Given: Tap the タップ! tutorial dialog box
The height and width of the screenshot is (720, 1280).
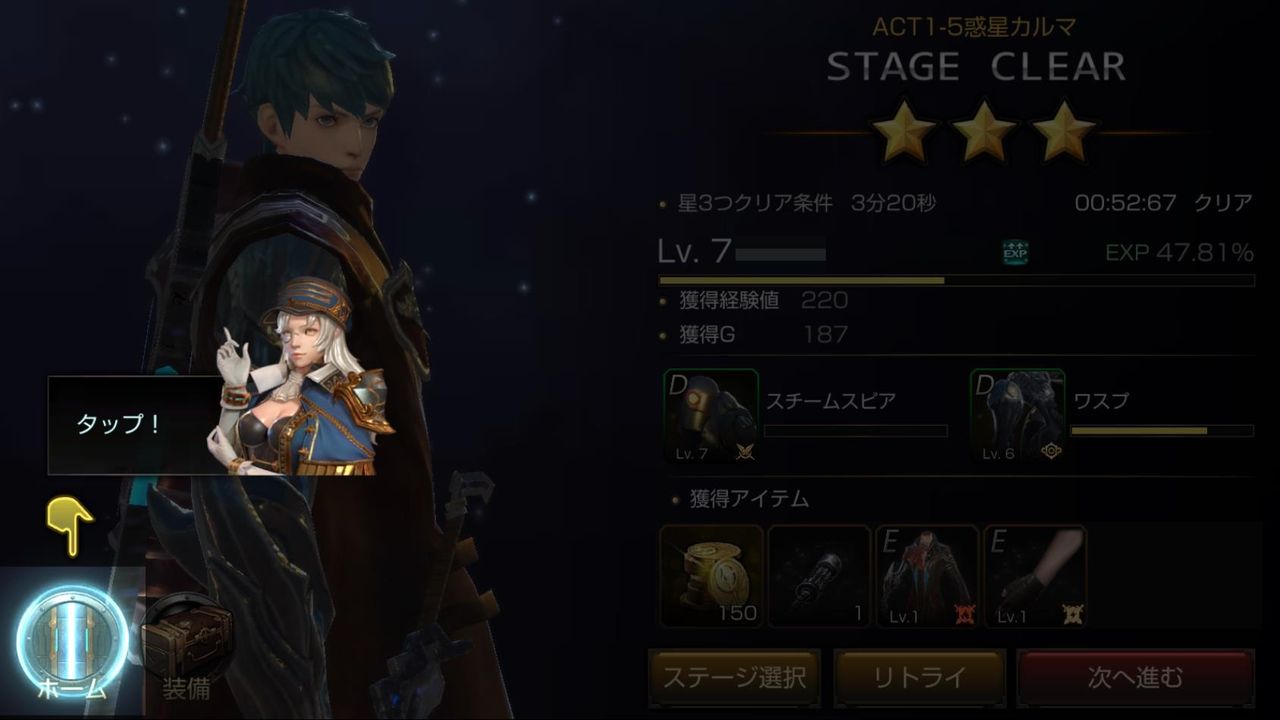Looking at the screenshot, I should (134, 425).
